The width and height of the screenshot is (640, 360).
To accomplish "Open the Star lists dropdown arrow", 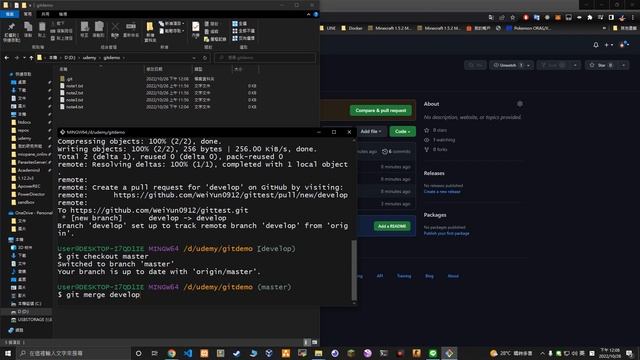I will tap(624, 65).
